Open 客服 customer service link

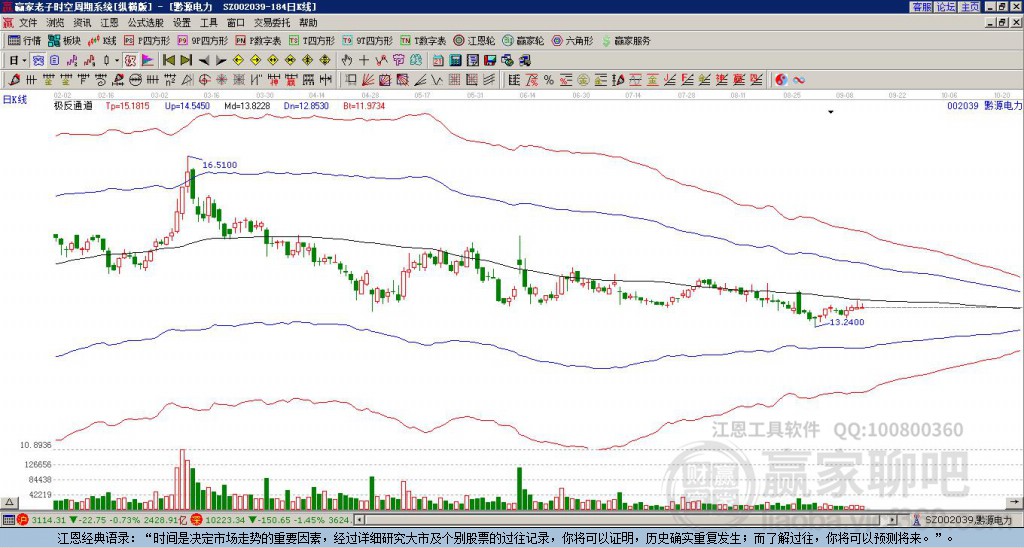[x=922, y=7]
